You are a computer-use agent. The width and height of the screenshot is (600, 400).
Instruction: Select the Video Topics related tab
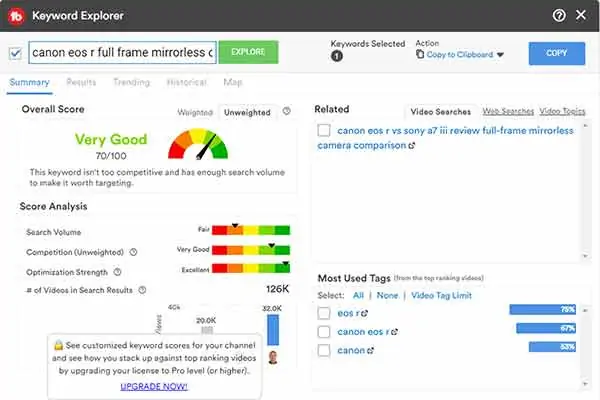tap(562, 111)
